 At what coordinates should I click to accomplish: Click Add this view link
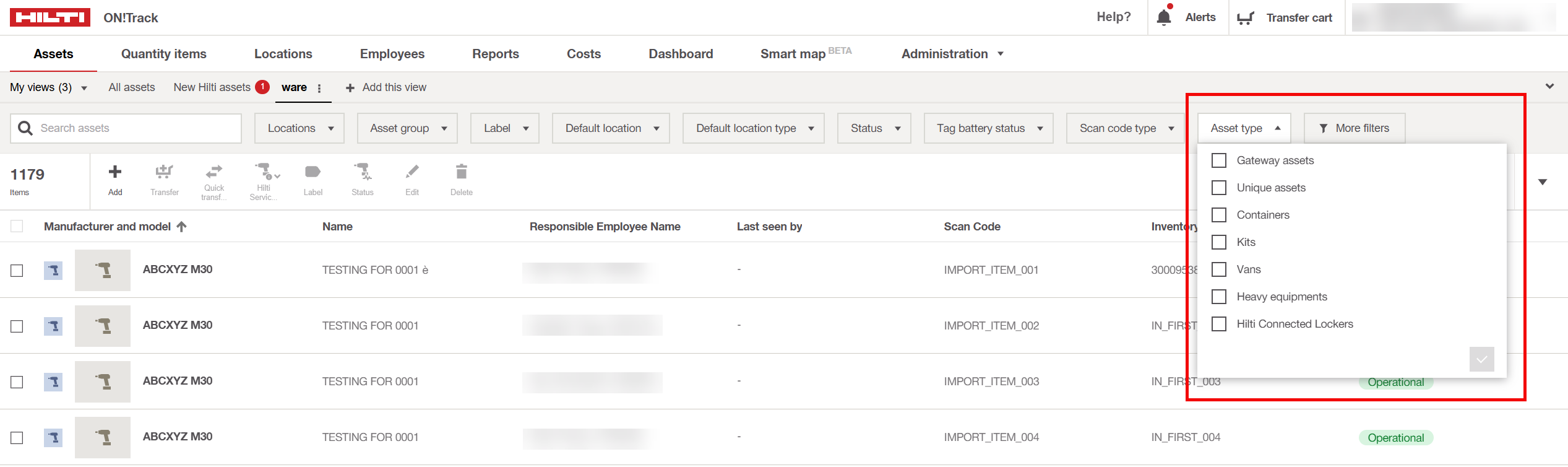click(x=386, y=87)
